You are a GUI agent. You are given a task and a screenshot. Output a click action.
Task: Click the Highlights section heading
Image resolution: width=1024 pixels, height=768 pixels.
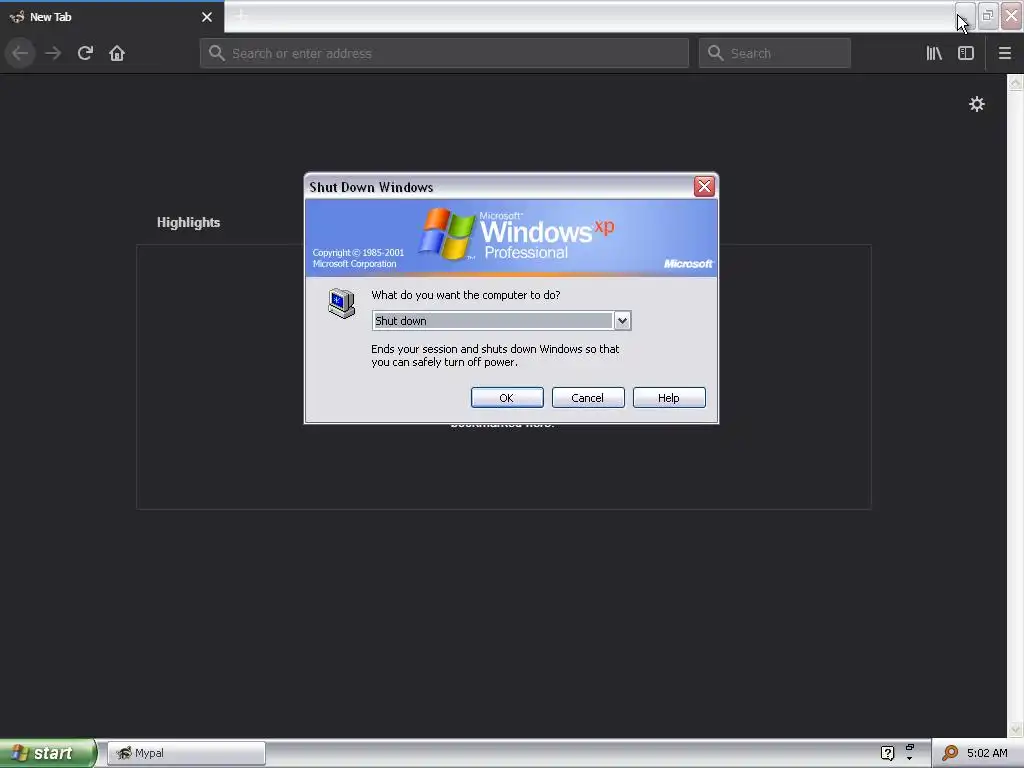click(188, 222)
